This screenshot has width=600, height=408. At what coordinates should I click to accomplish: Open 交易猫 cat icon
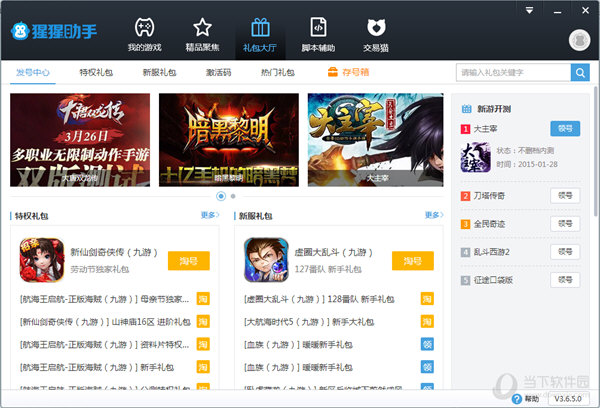tap(376, 28)
